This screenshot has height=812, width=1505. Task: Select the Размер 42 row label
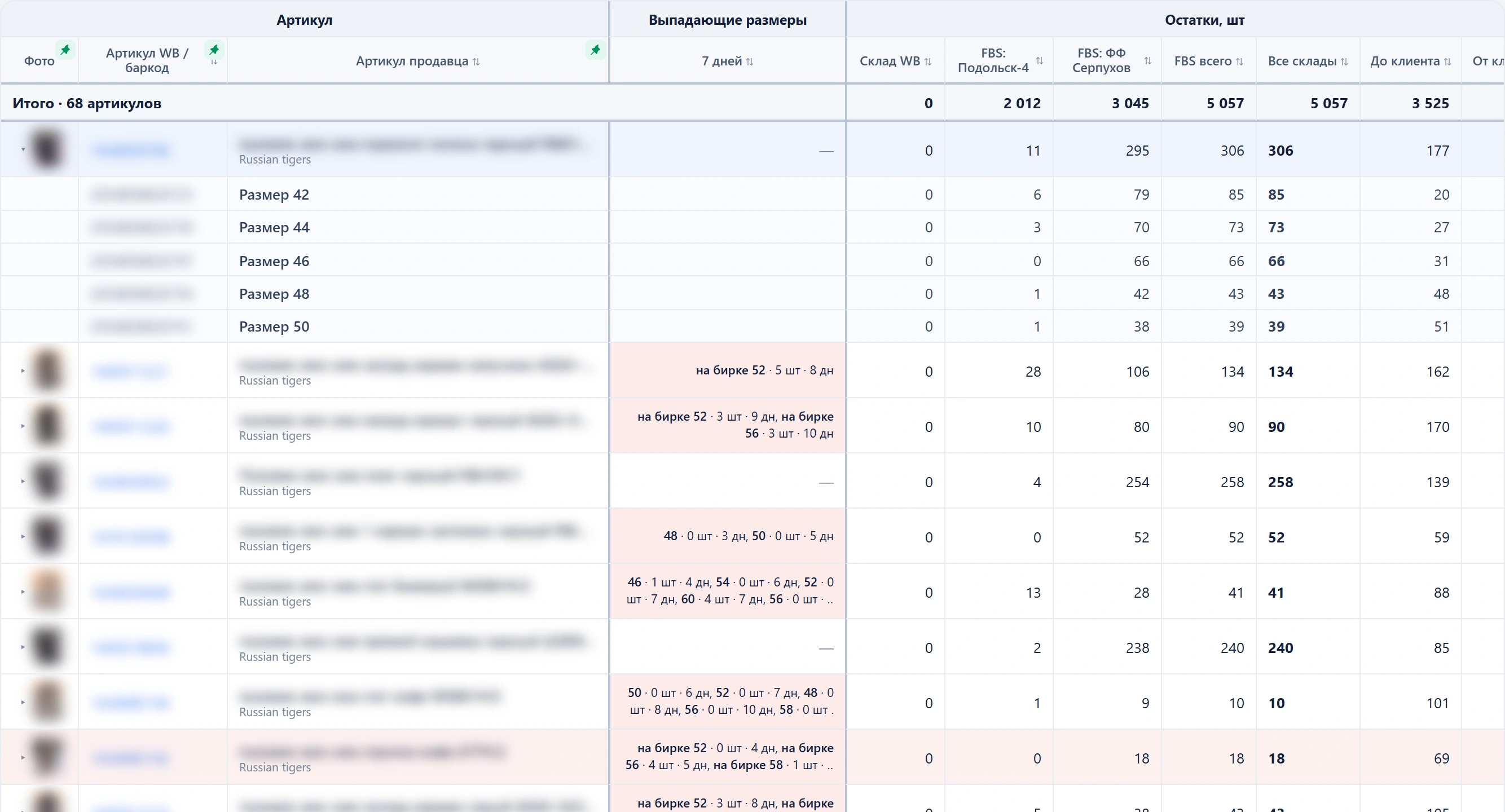tap(274, 195)
